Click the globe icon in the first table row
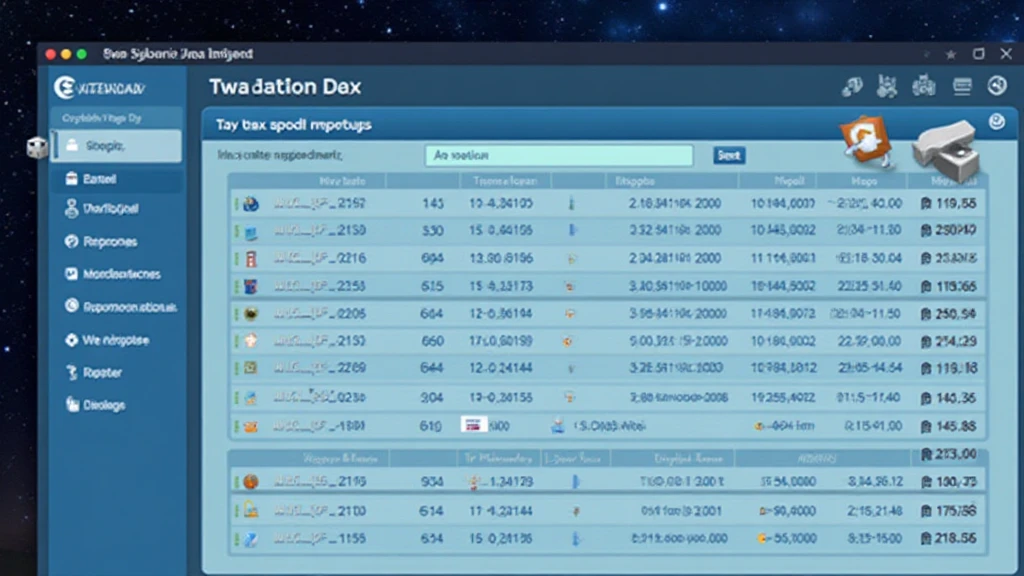 coord(250,203)
